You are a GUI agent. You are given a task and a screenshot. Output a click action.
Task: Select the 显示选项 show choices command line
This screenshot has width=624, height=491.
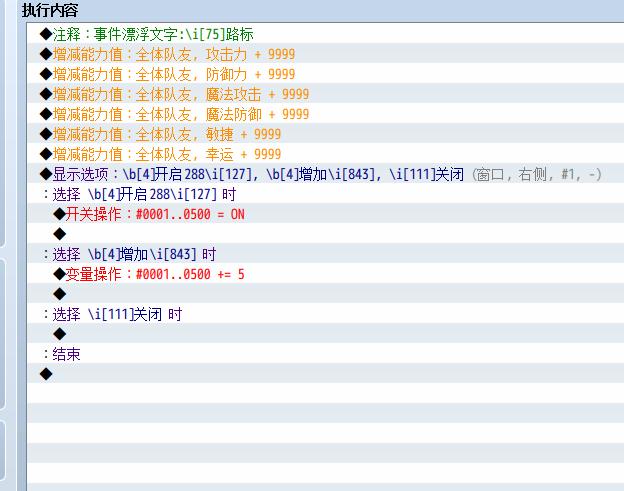(x=326, y=174)
